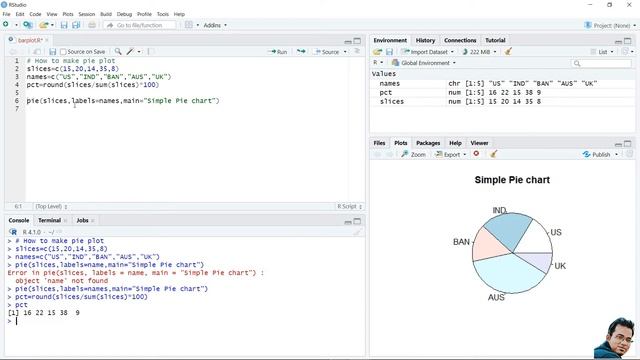Click the Save workspace icon in Environment
Viewport: 640px width, 360px height.
tap(389, 52)
